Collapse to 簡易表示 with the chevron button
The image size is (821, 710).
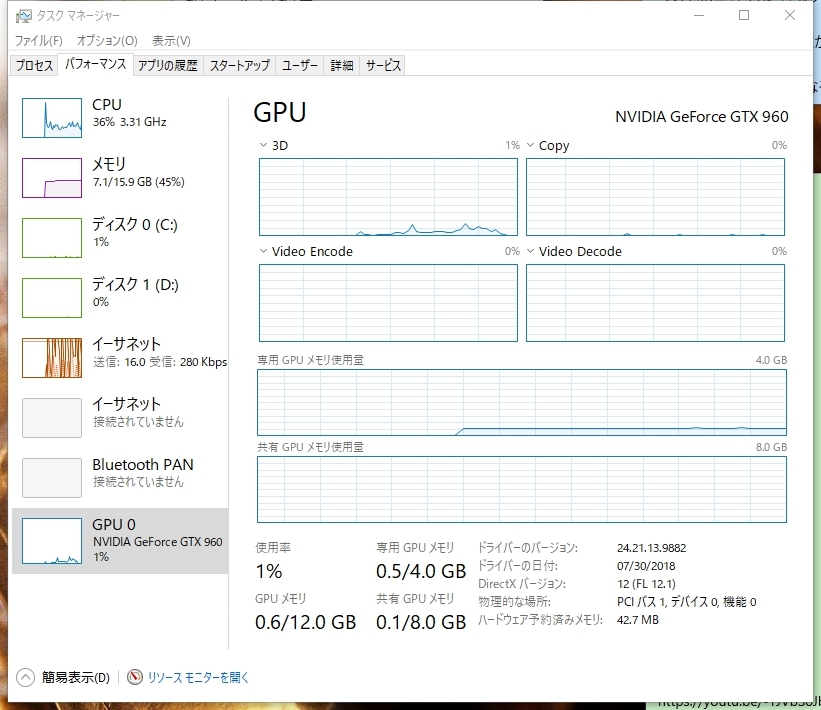tap(25, 677)
